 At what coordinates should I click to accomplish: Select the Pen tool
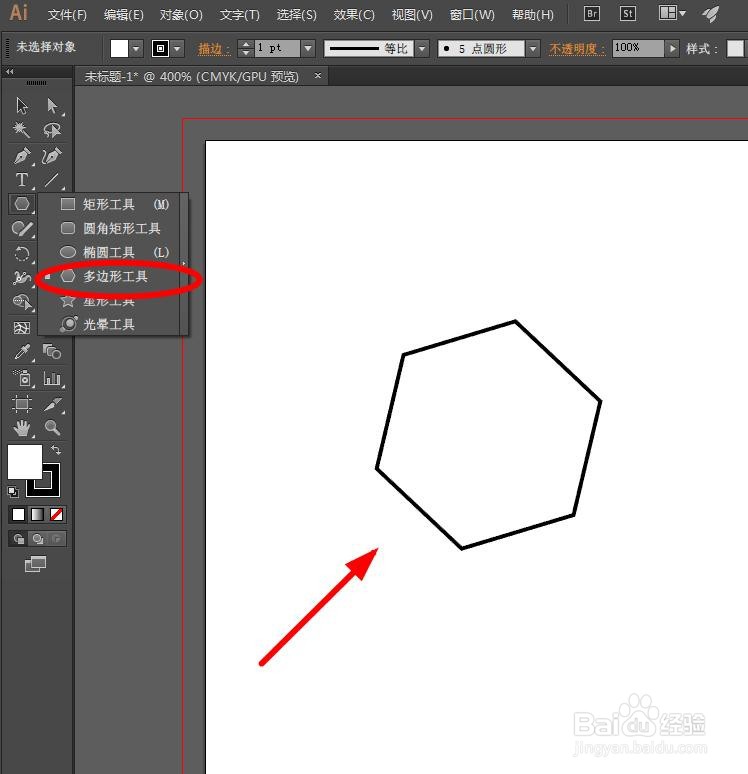(x=22, y=155)
